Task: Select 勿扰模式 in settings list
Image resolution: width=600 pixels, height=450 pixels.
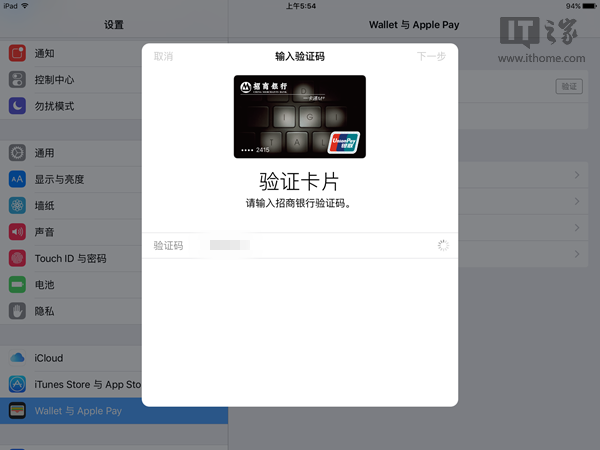Action: 71,106
